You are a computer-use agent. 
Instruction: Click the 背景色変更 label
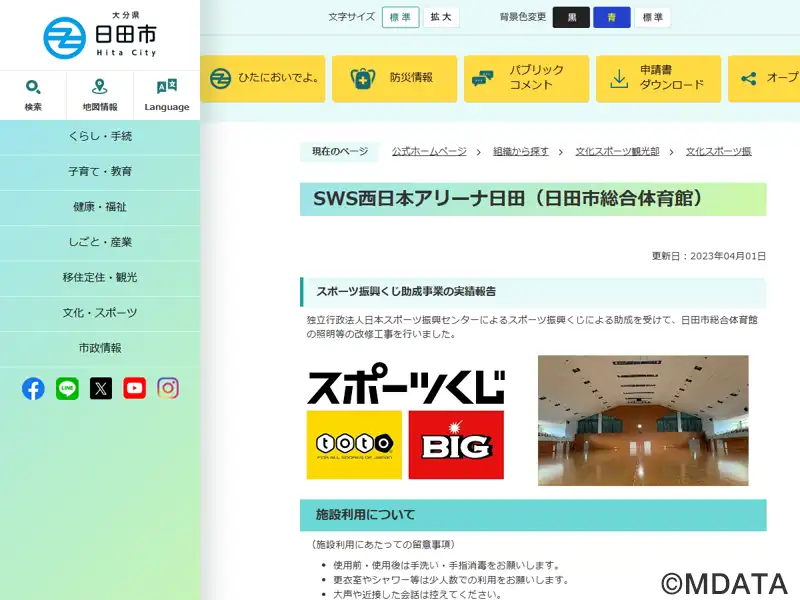523,17
